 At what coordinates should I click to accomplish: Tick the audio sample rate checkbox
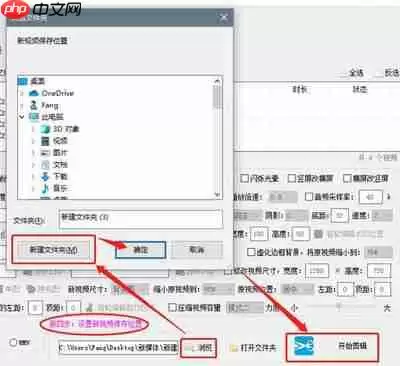point(309,197)
